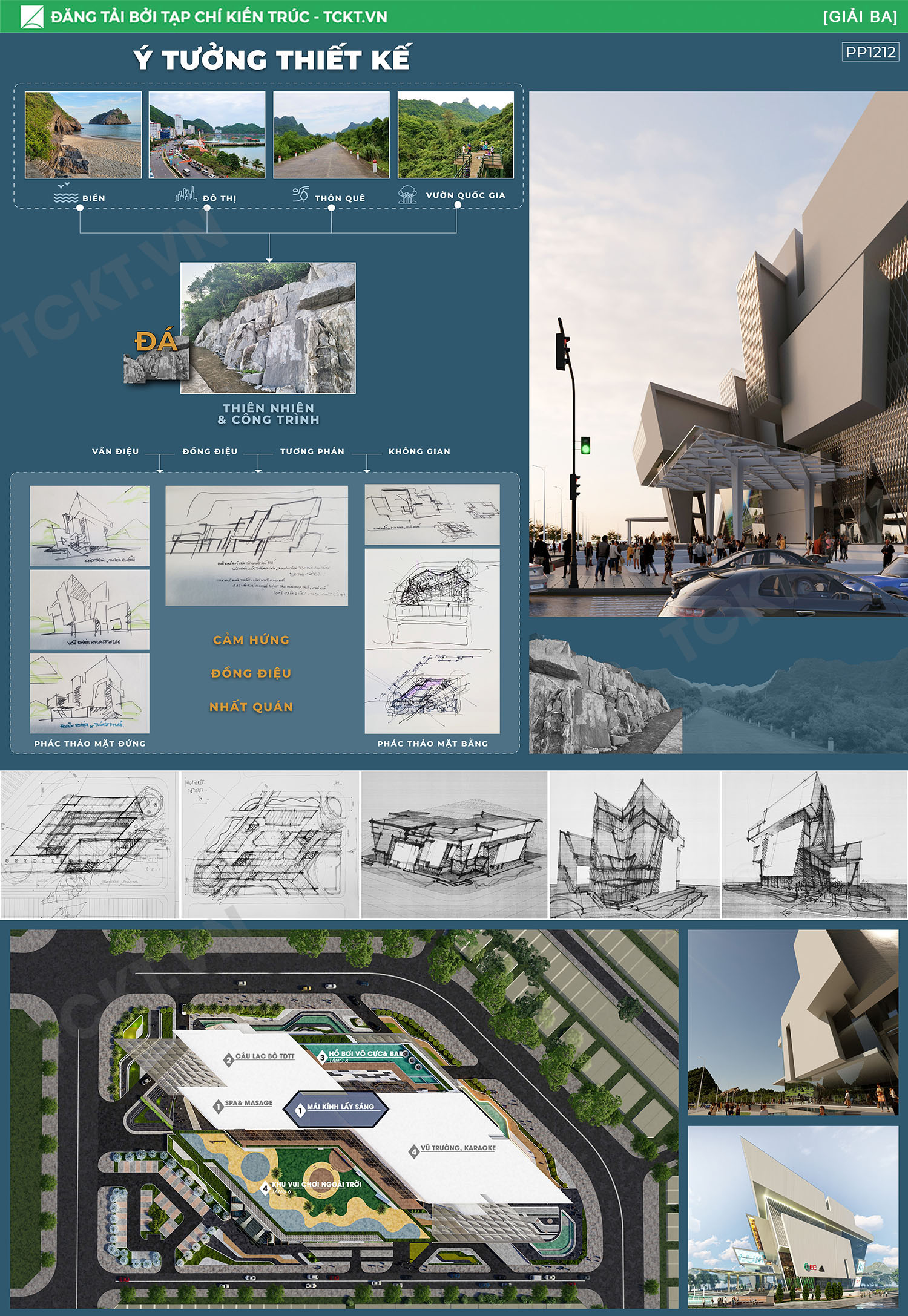Click the PP1212 code box

coord(870,53)
